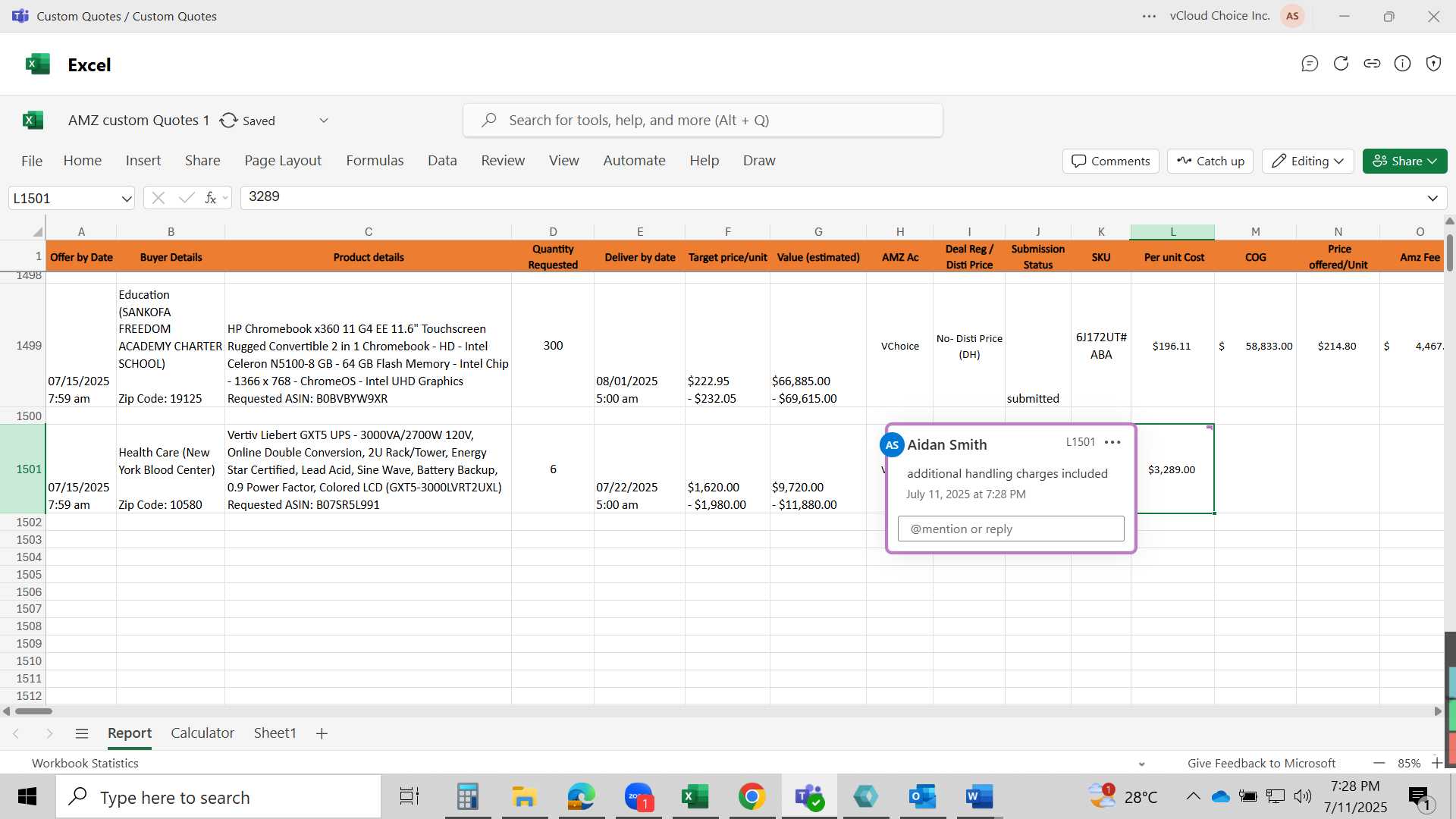The height and width of the screenshot is (819, 1456).
Task: Open the Formulas ribbon tab
Action: click(x=375, y=161)
